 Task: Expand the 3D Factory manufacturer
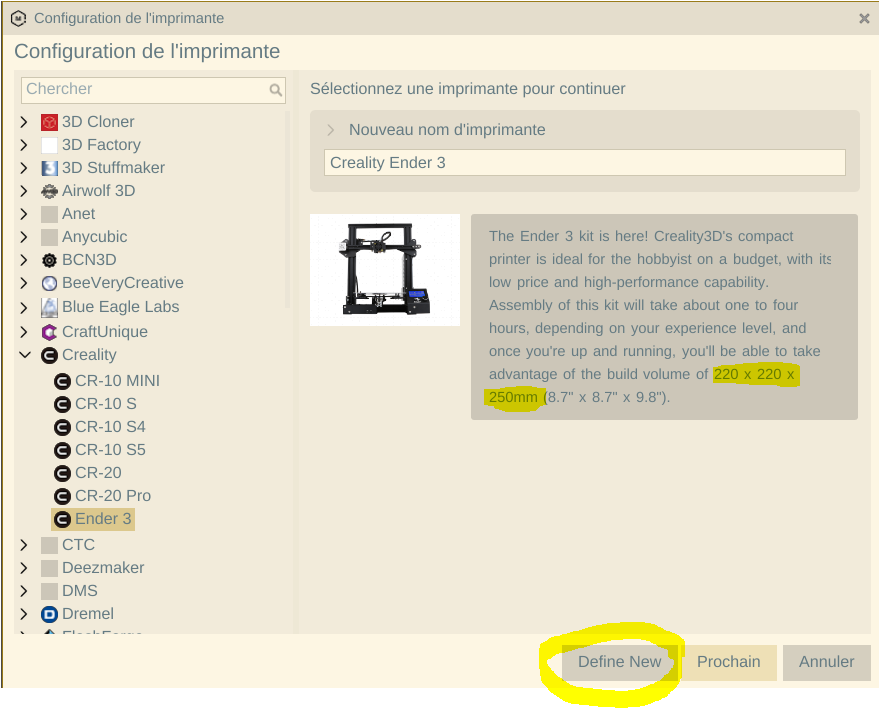click(24, 145)
